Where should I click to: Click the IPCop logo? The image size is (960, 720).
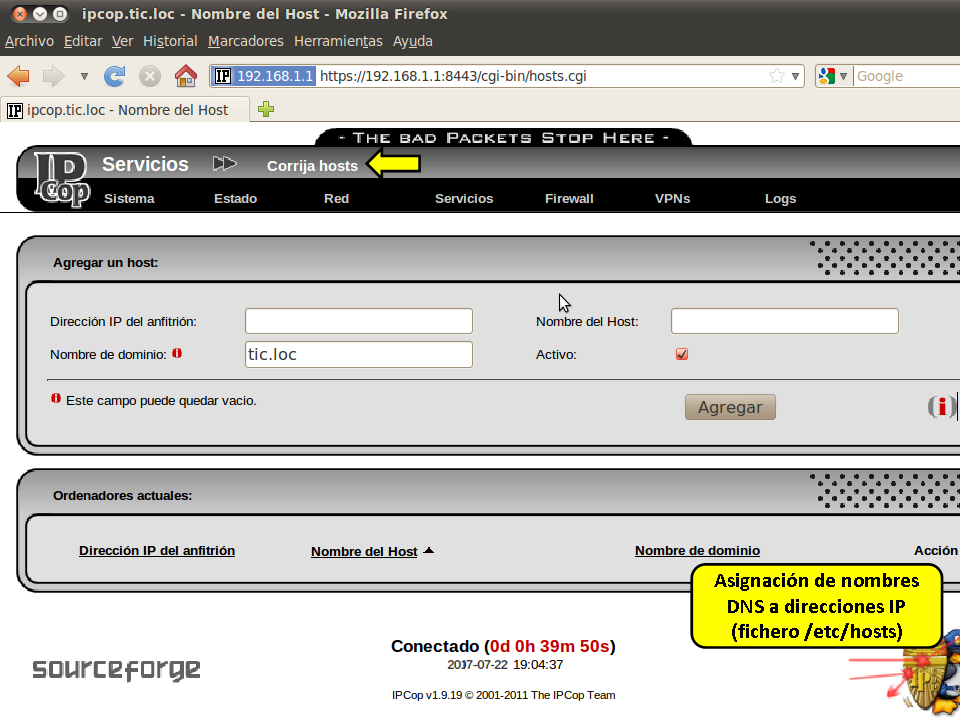[62, 180]
